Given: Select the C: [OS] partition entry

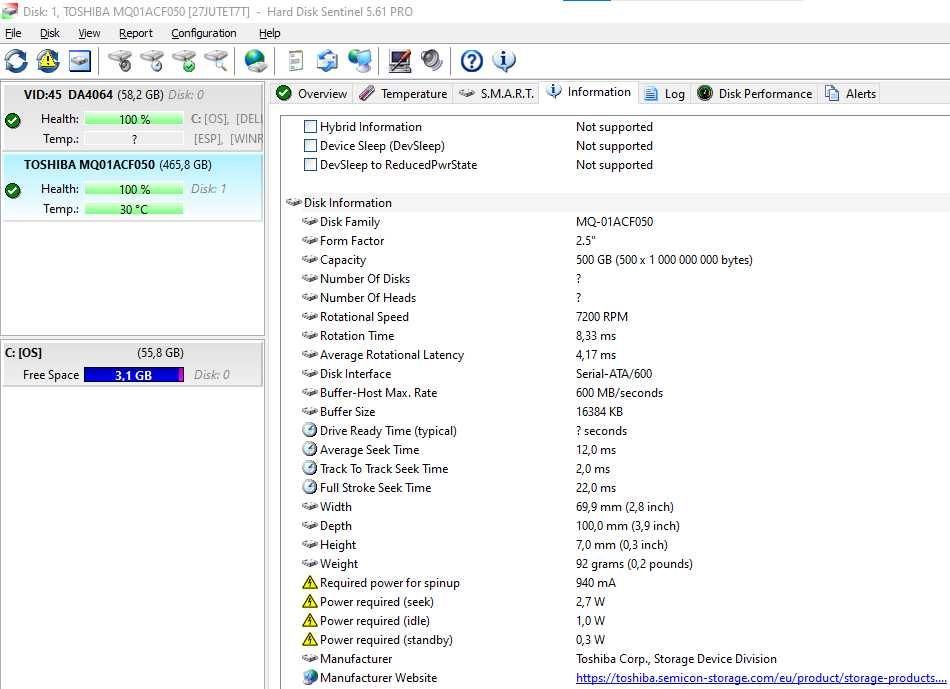Looking at the screenshot, I should pos(133,364).
